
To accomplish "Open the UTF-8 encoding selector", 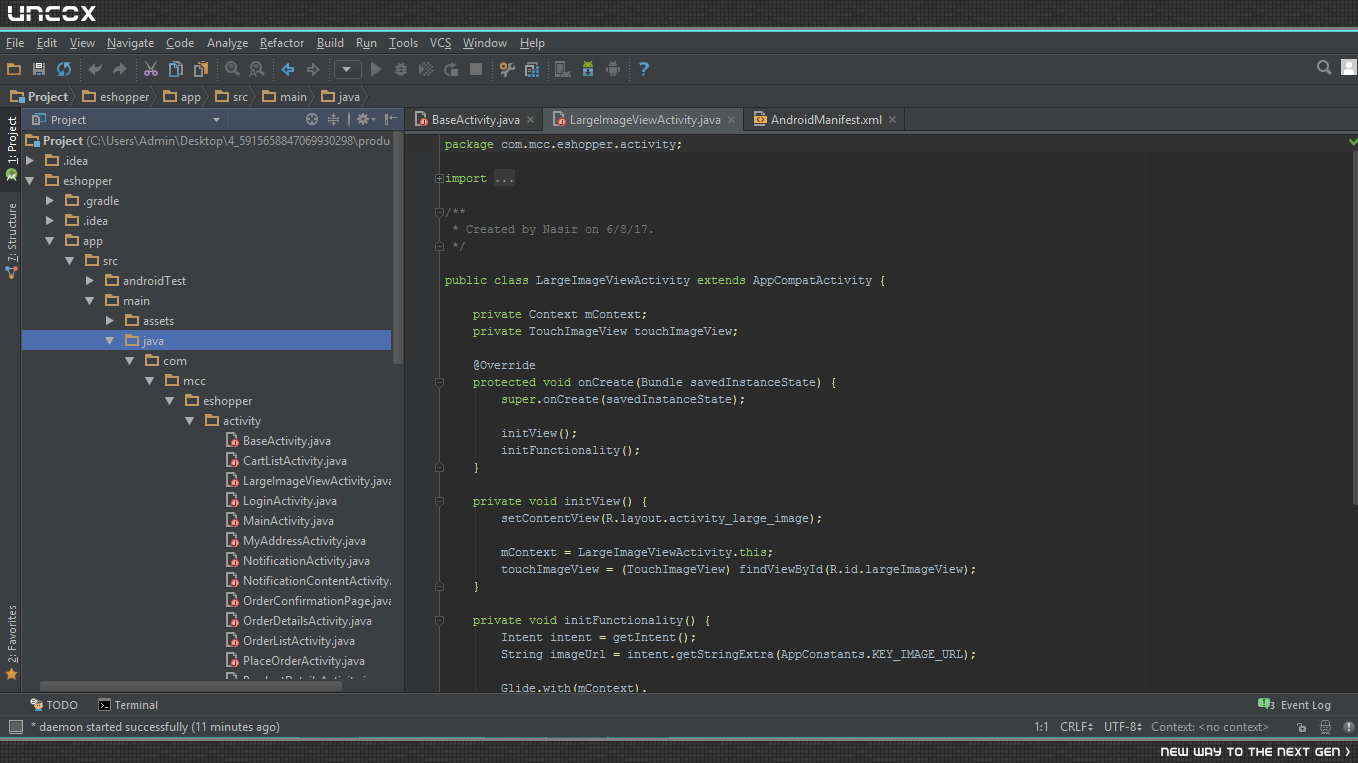I will [x=1123, y=727].
